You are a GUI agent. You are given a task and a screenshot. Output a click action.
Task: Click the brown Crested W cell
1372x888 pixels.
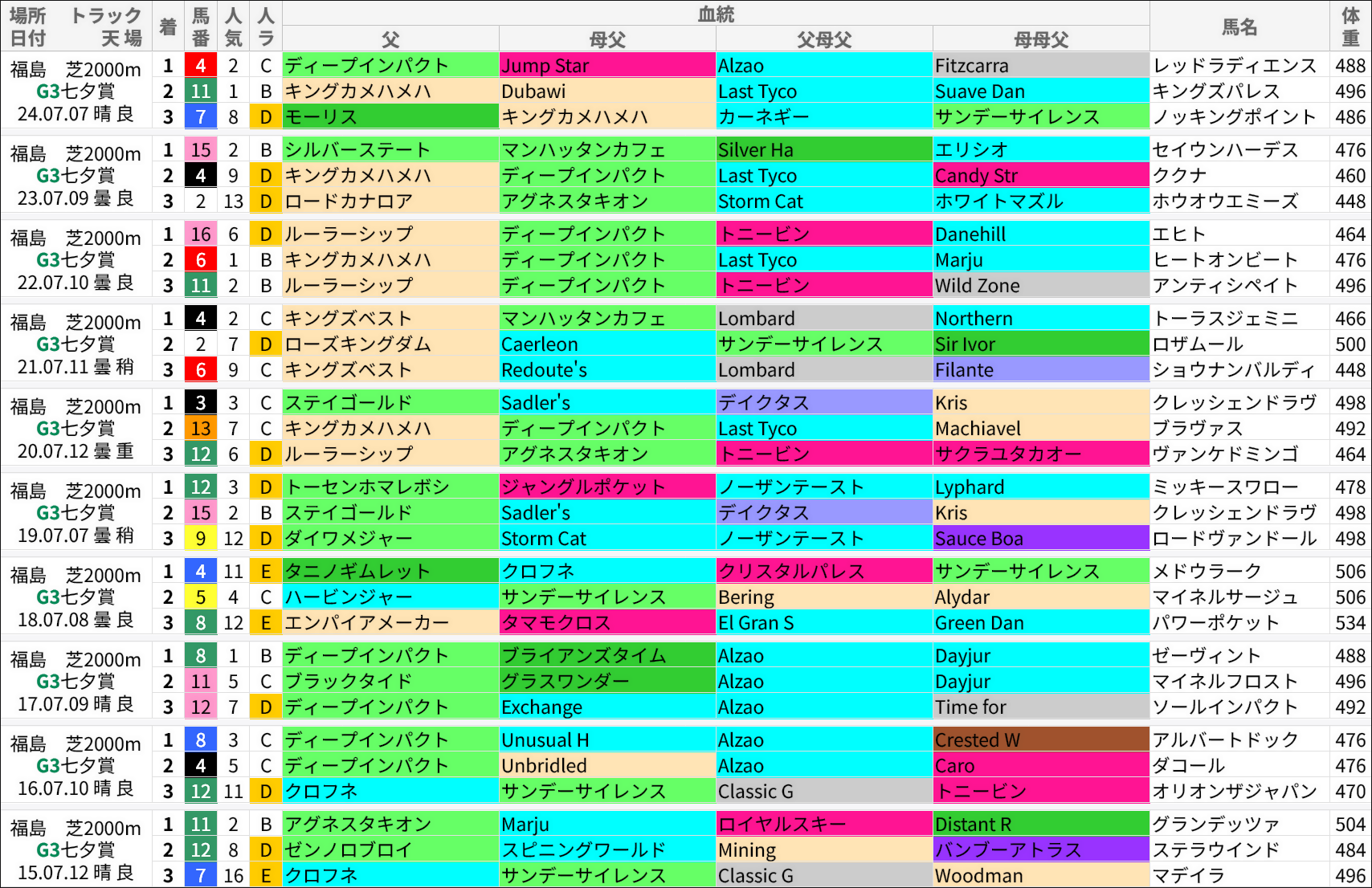(x=1040, y=740)
